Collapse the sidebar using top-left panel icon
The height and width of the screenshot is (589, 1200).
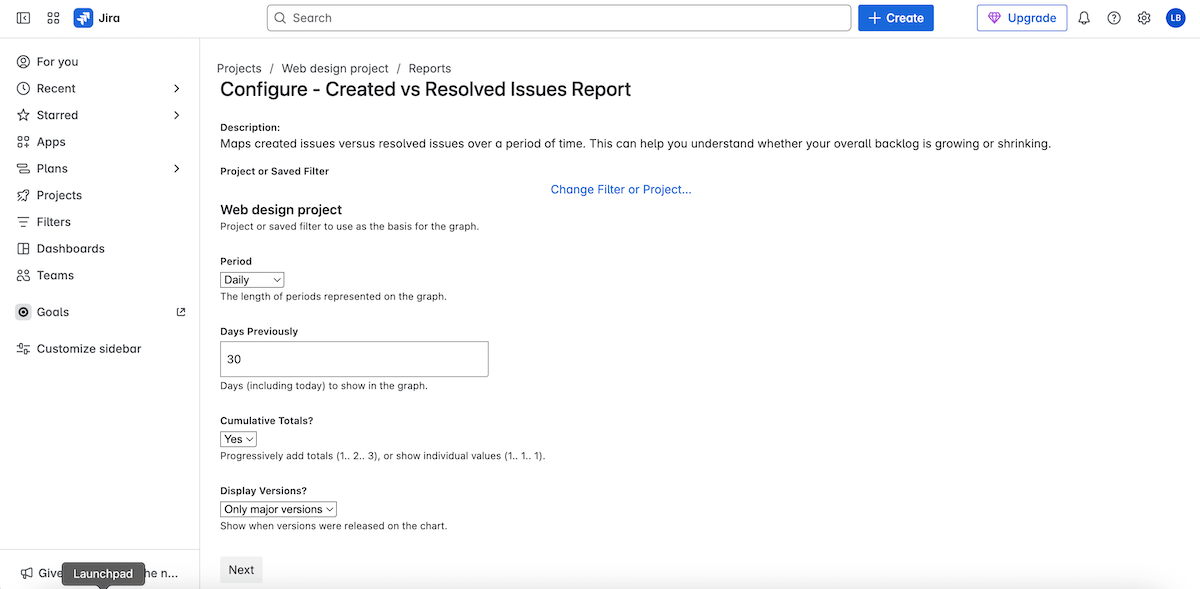point(24,18)
